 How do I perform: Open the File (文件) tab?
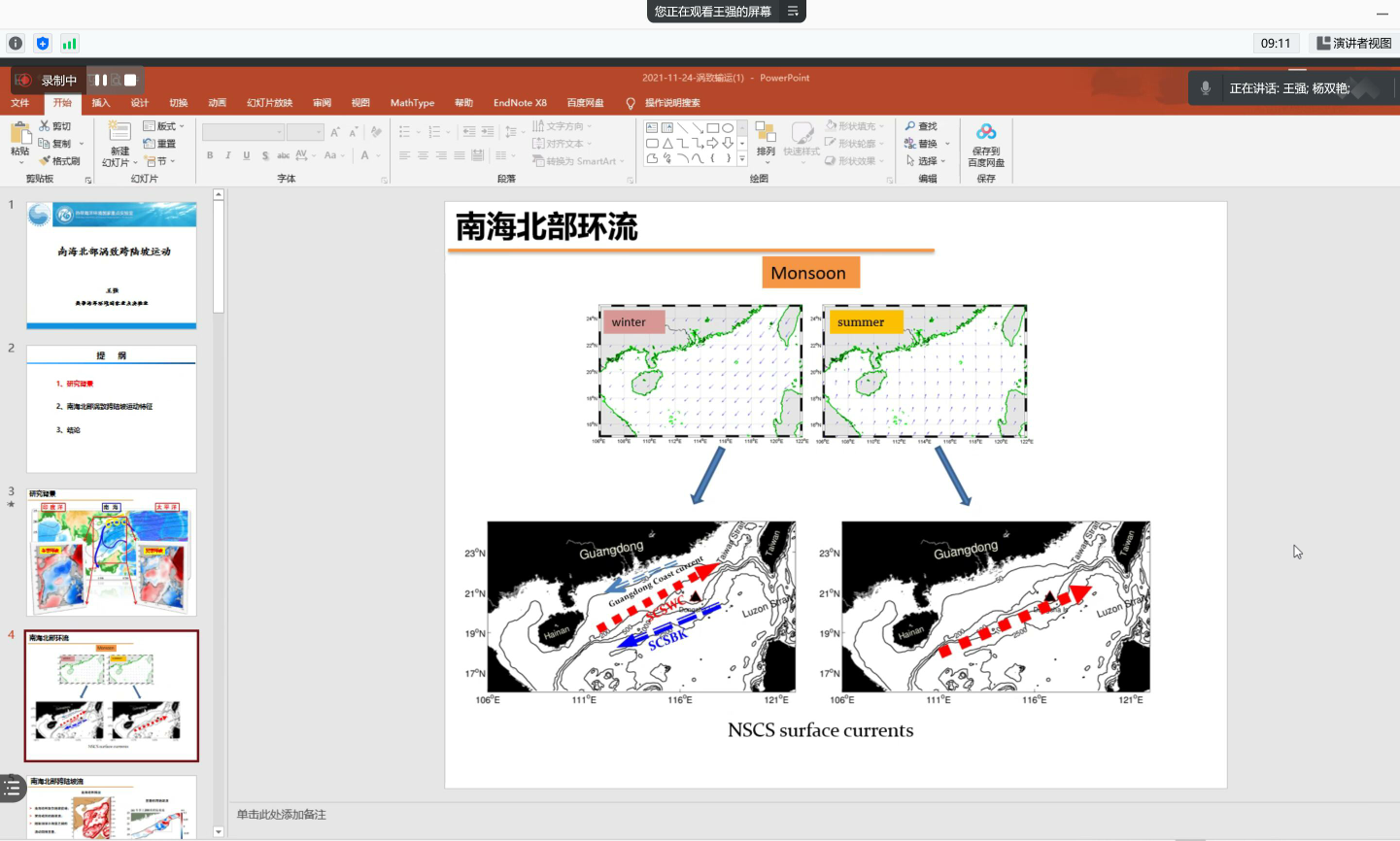click(x=20, y=103)
